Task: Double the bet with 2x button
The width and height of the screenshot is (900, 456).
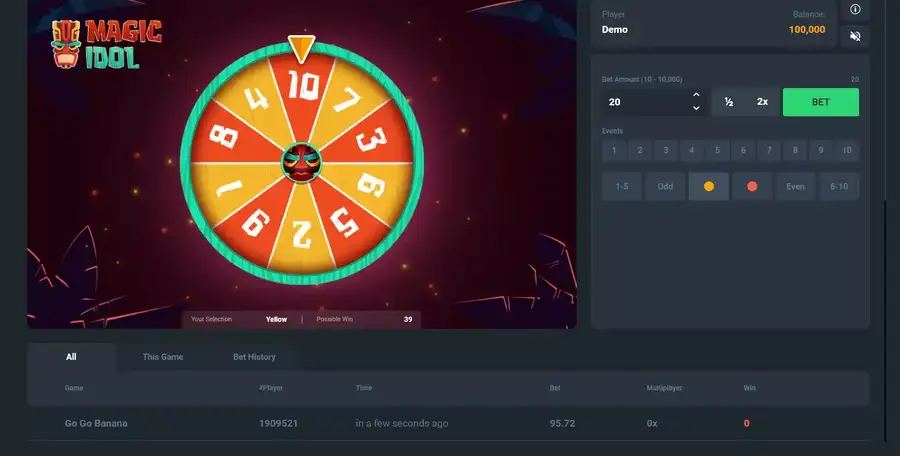Action: click(x=762, y=102)
